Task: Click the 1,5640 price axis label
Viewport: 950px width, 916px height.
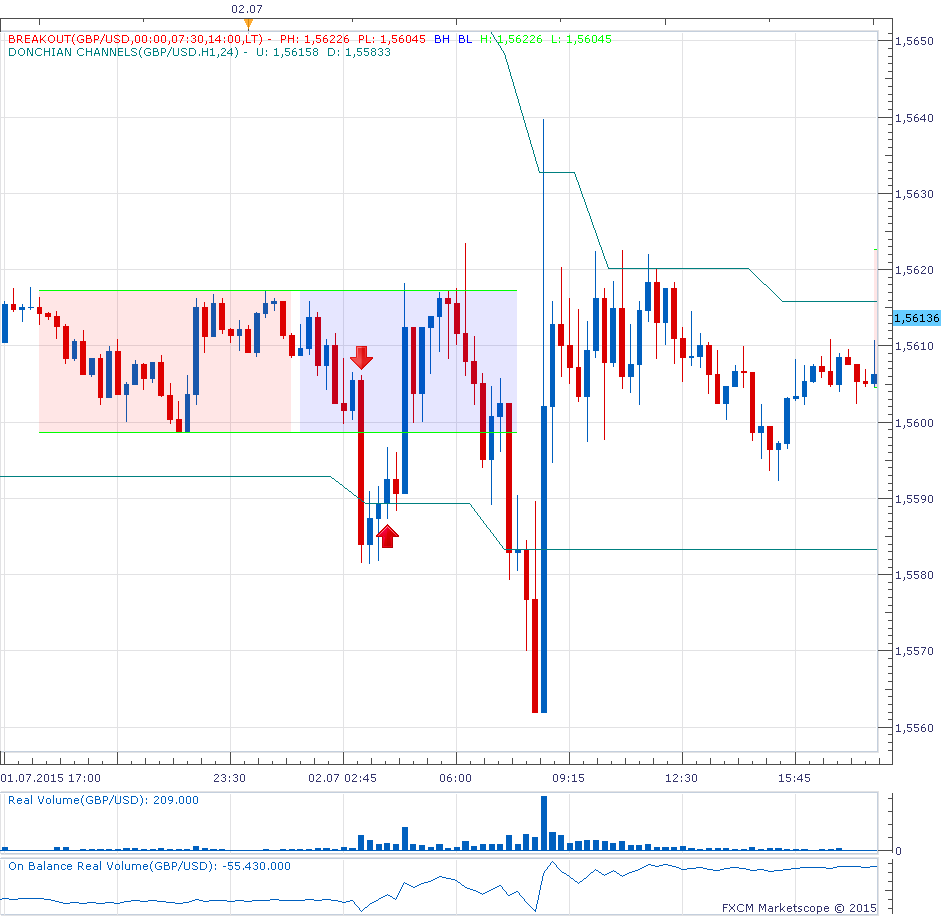Action: [914, 118]
